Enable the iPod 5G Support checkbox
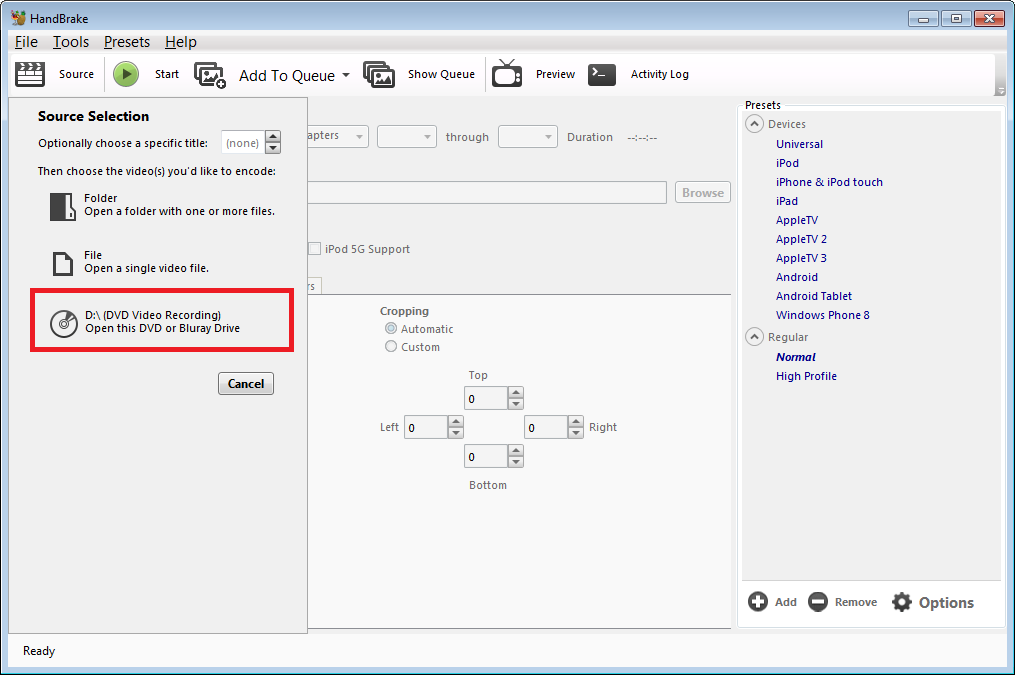Screen dimensions: 1015x675 pos(315,249)
